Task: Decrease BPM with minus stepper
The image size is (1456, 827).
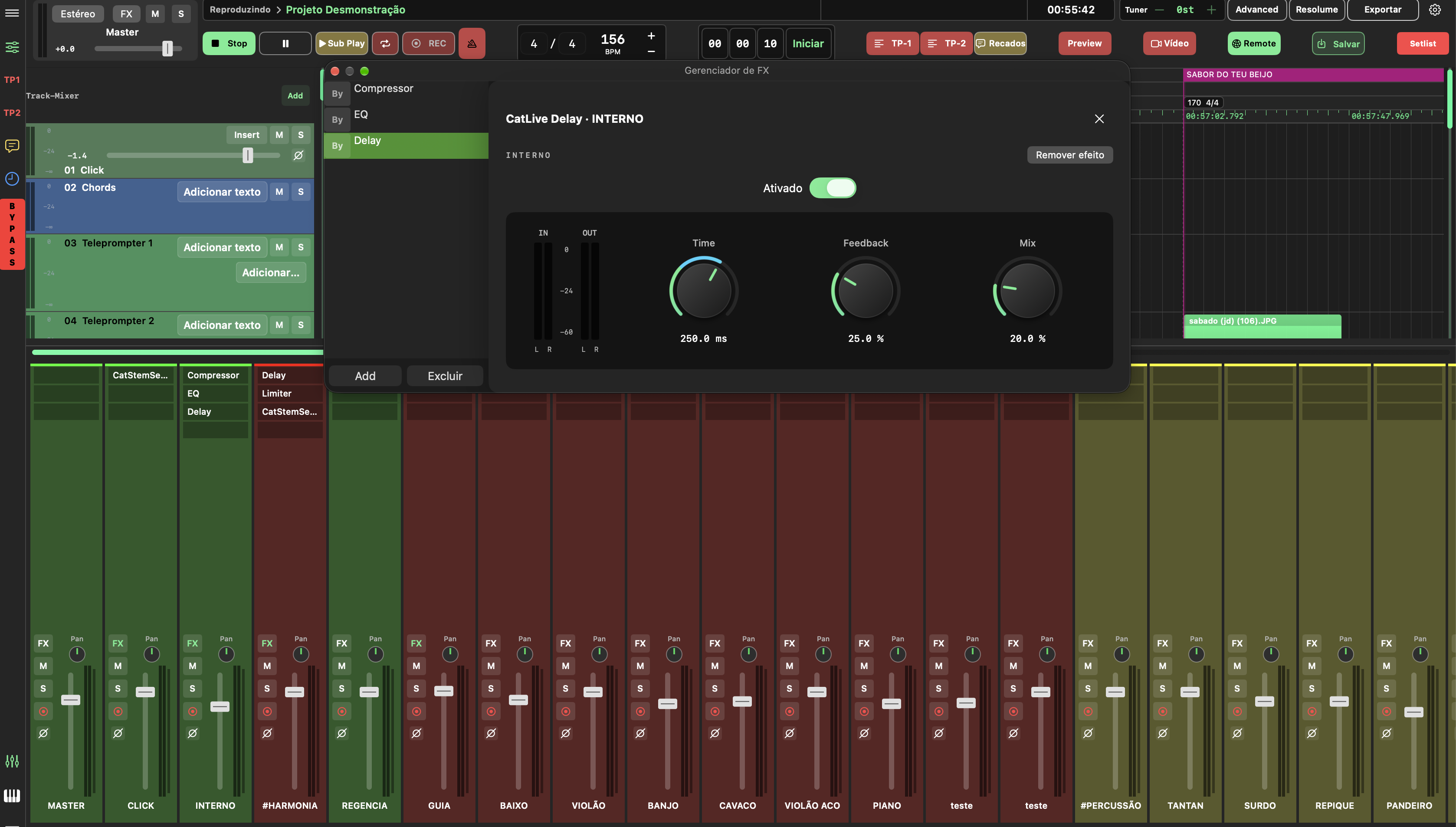Action: (651, 51)
